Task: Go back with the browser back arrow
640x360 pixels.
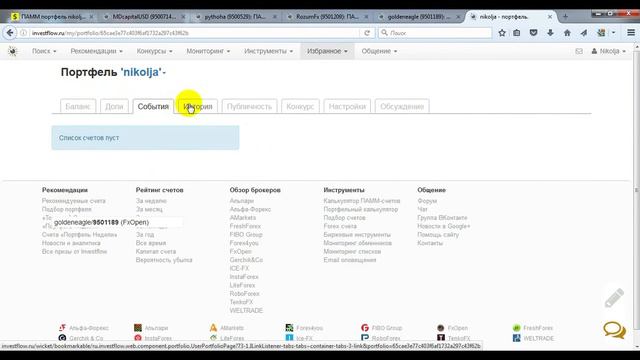Action: tap(10, 33)
